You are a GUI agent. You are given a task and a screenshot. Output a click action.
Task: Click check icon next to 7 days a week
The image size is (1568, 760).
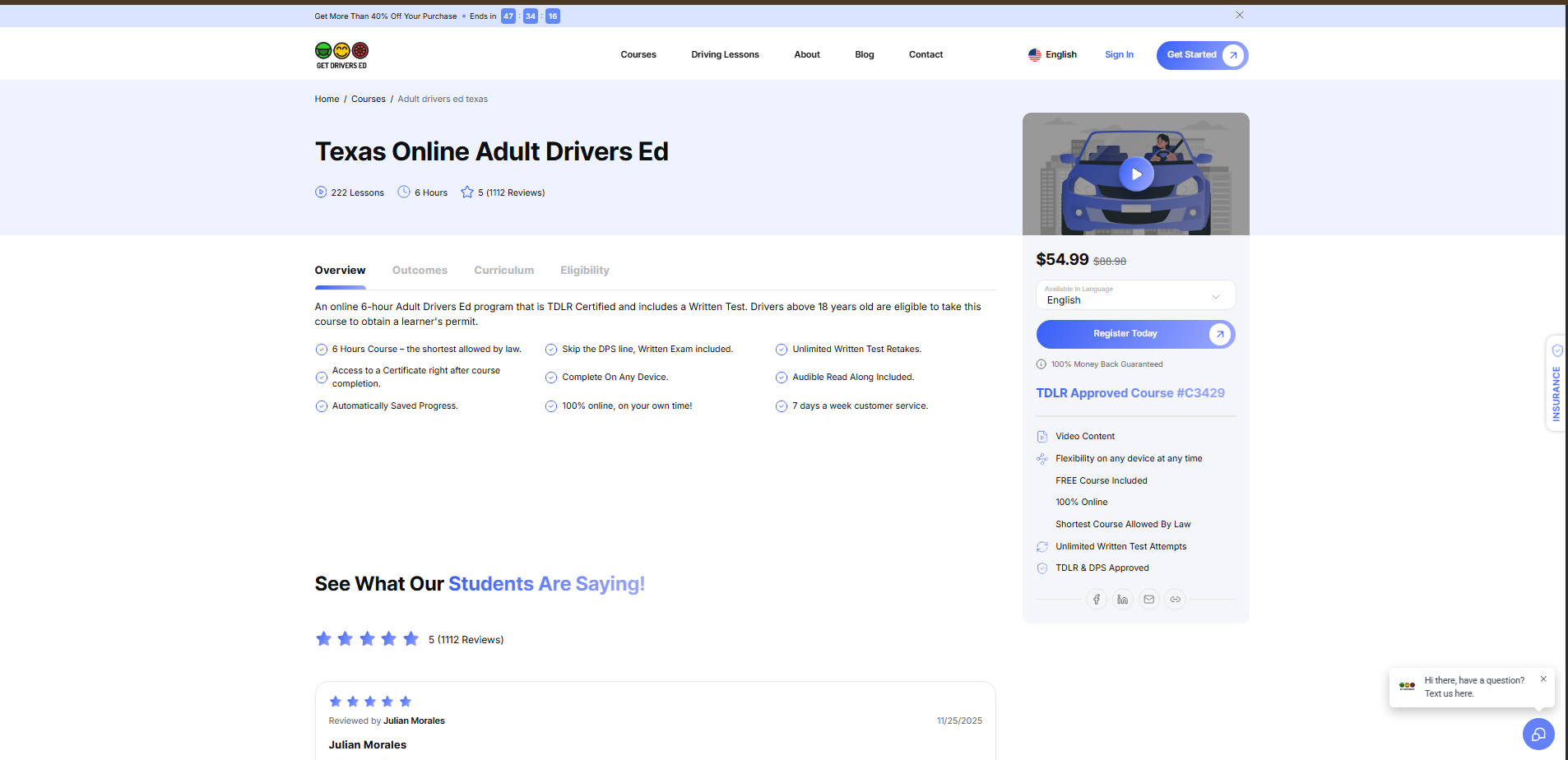782,406
